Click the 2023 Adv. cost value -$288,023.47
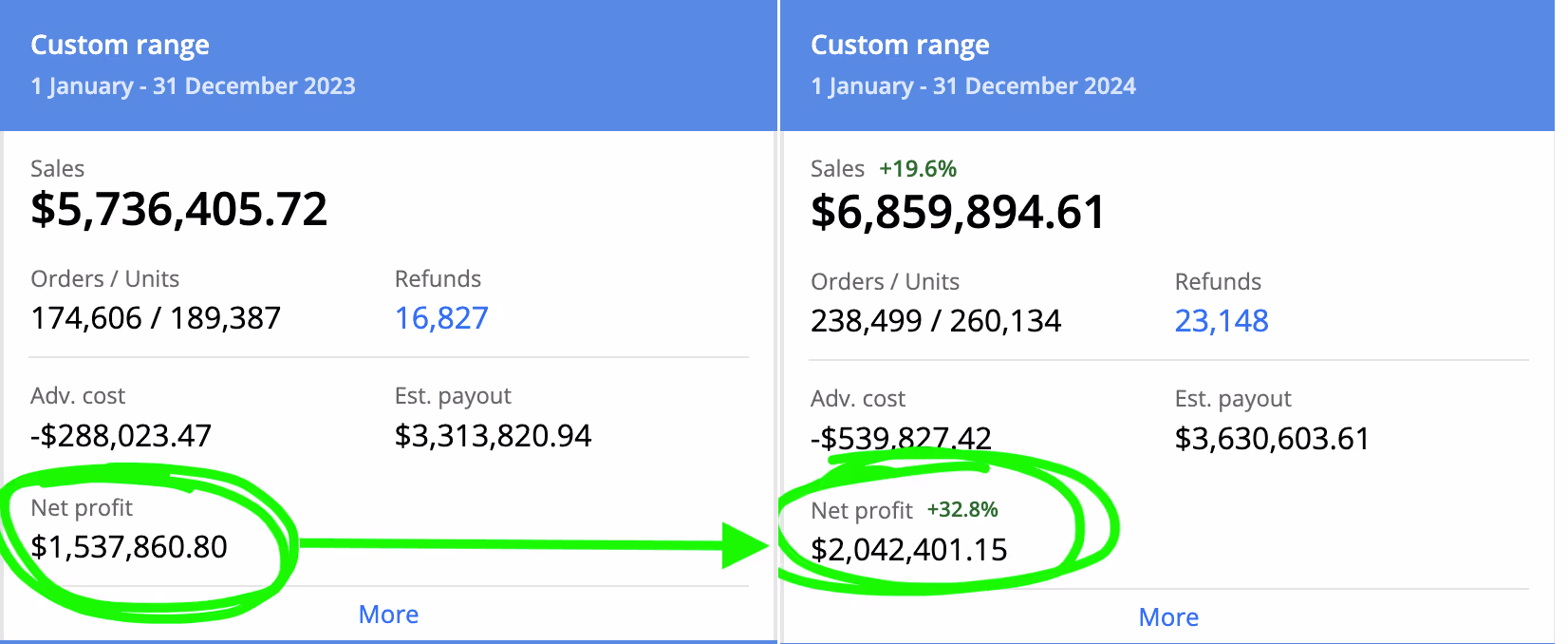Image resolution: width=1568 pixels, height=644 pixels. click(121, 436)
